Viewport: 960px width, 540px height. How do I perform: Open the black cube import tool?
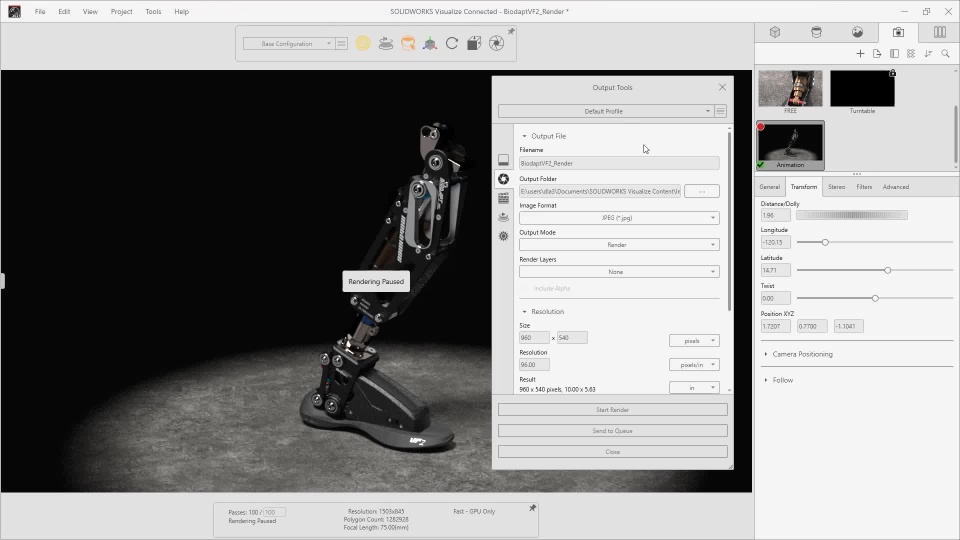[474, 43]
